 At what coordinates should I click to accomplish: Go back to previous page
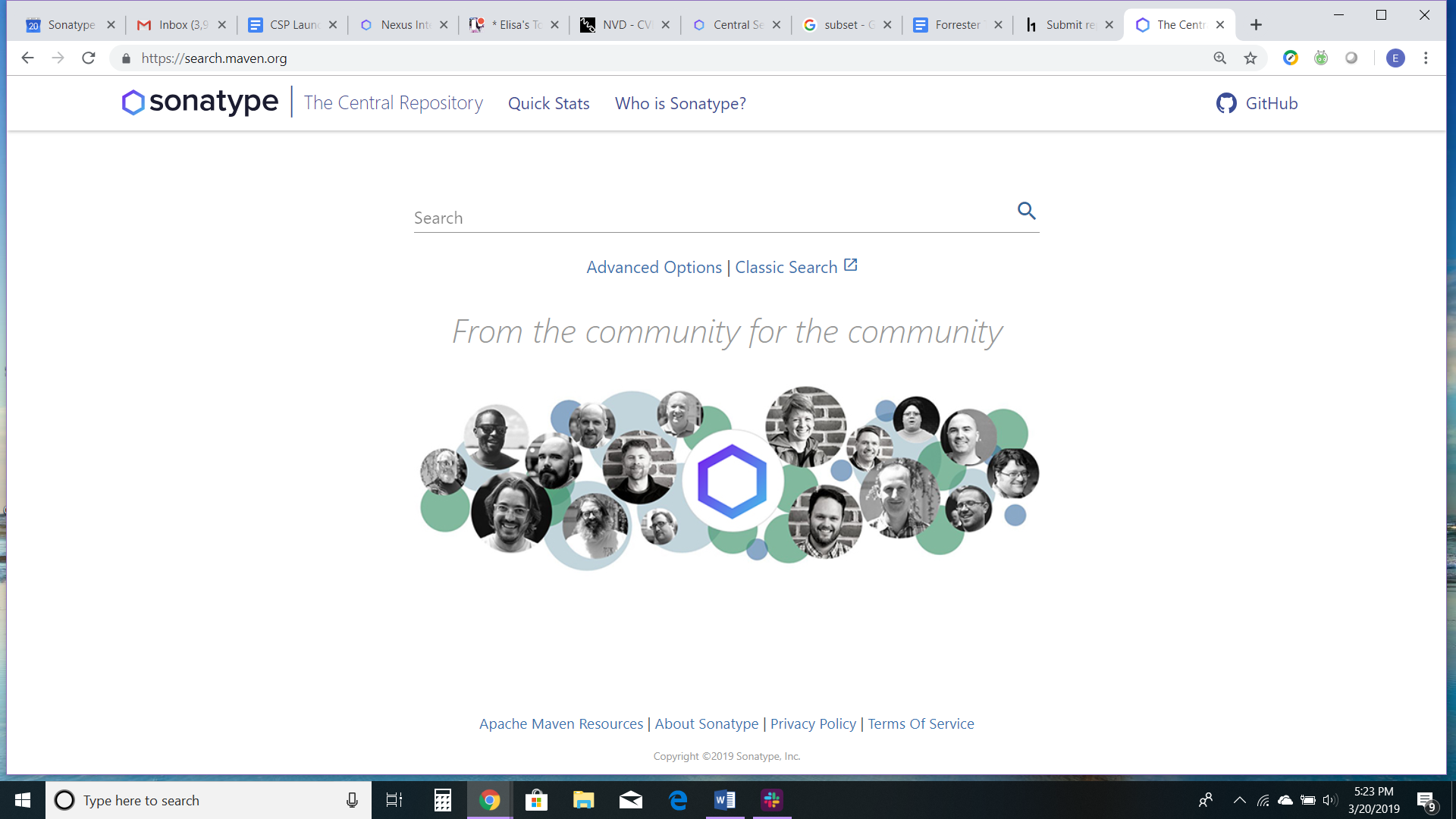(27, 58)
